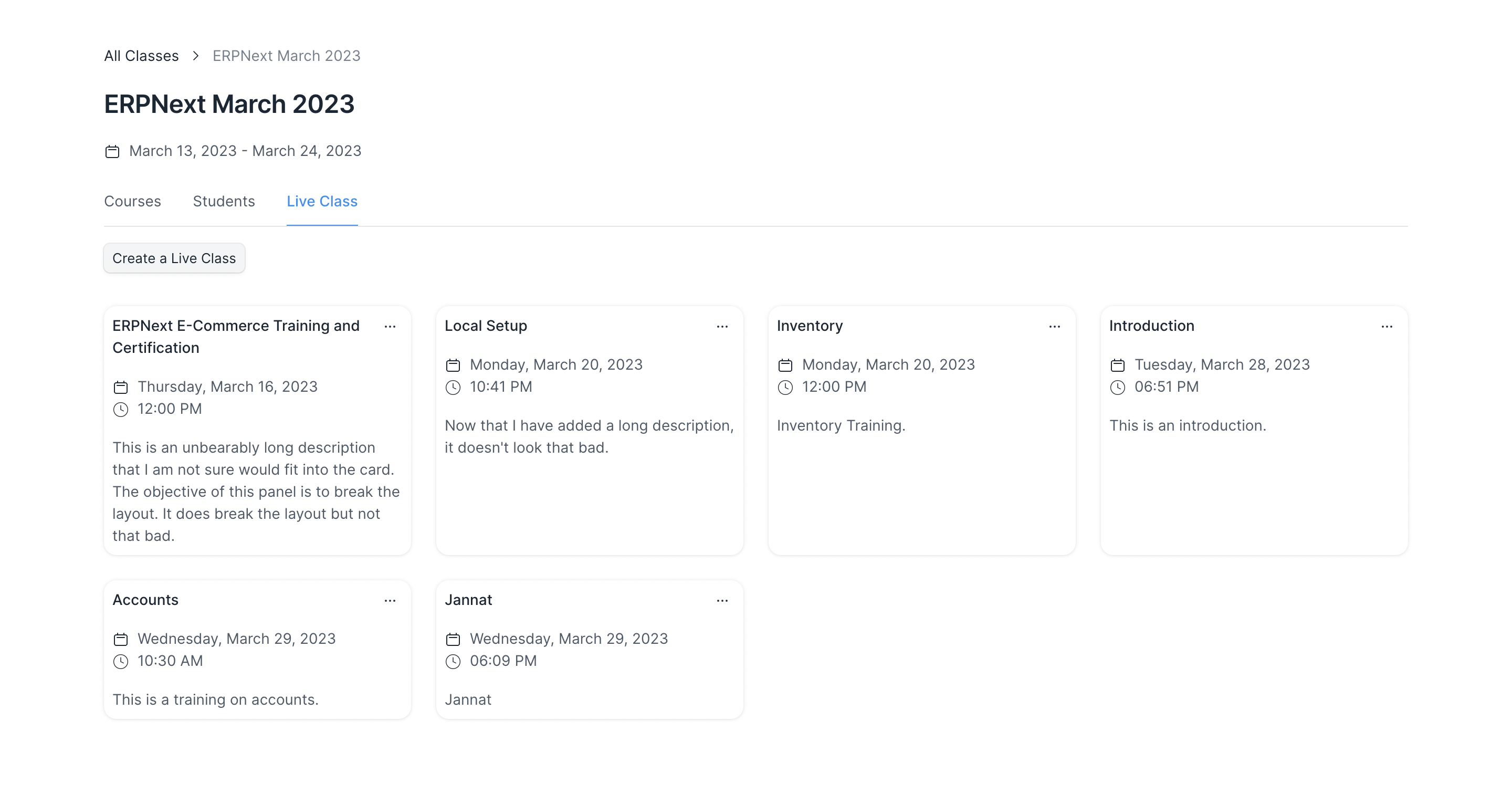Open the three-dot menu on Inventory card
1512x794 pixels.
pyautogui.click(x=1054, y=327)
